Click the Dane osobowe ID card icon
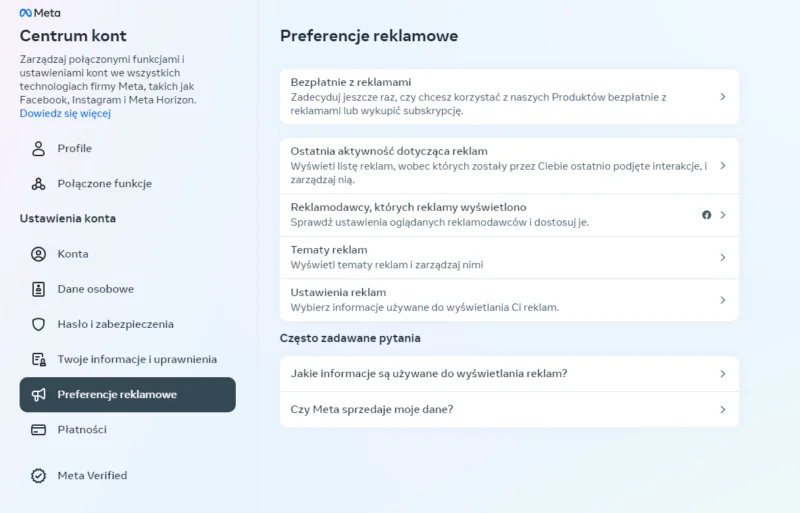800x513 pixels. (39, 289)
